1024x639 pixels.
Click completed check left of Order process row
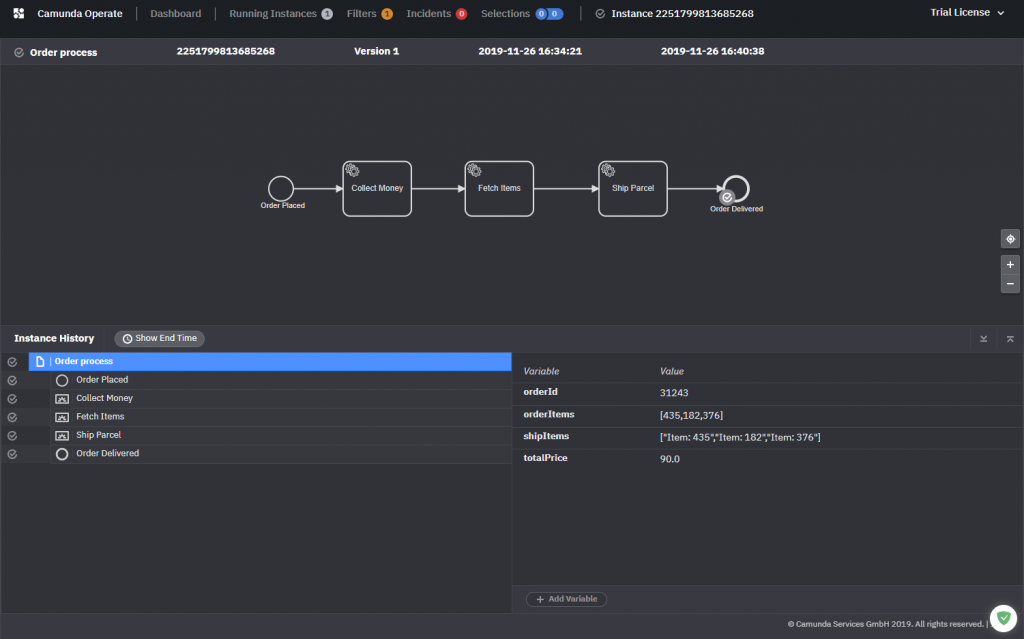pos(12,361)
